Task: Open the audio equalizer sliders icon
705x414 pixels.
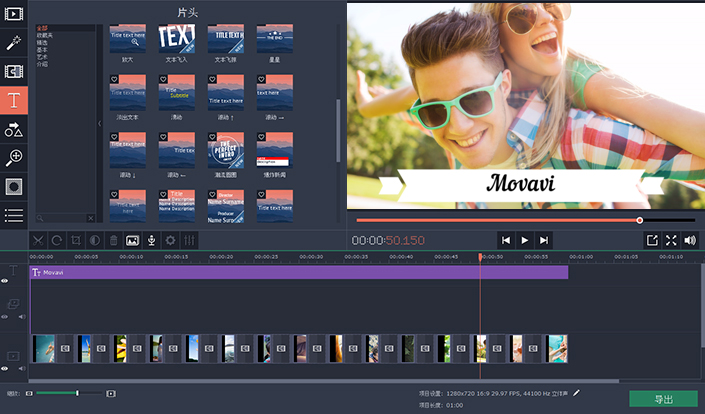Action: tap(188, 240)
